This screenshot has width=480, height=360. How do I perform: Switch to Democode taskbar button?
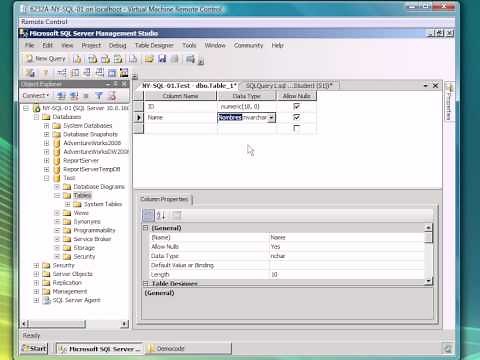pyautogui.click(x=188, y=349)
